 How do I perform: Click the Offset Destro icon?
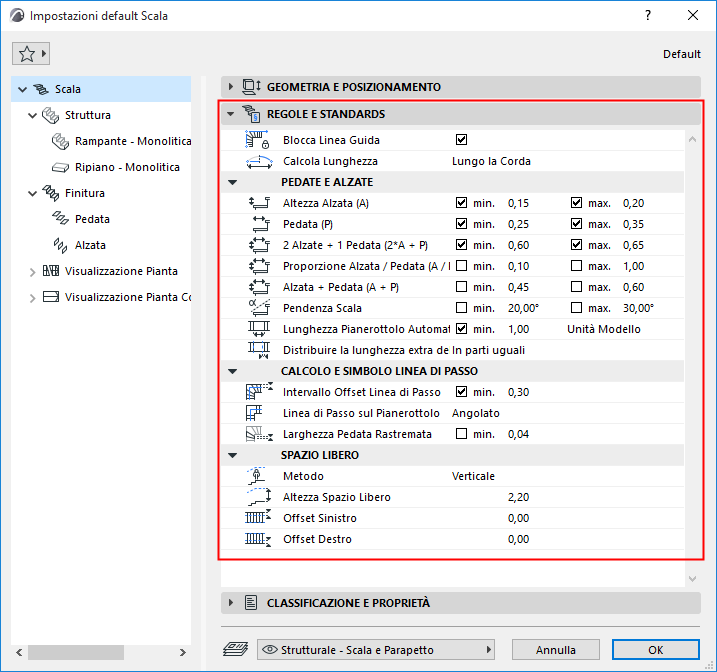tap(258, 539)
